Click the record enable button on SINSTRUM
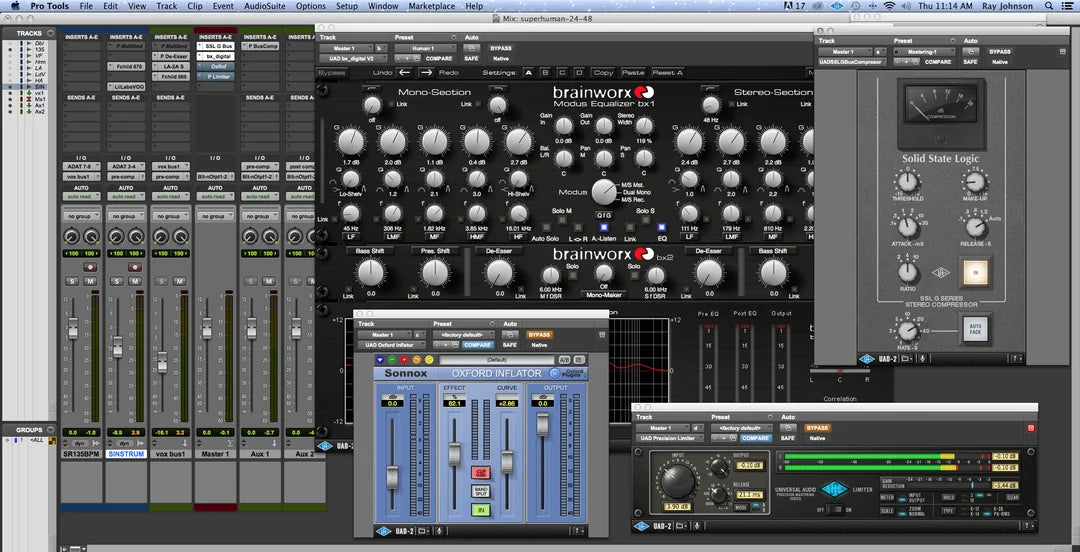 click(x=135, y=267)
